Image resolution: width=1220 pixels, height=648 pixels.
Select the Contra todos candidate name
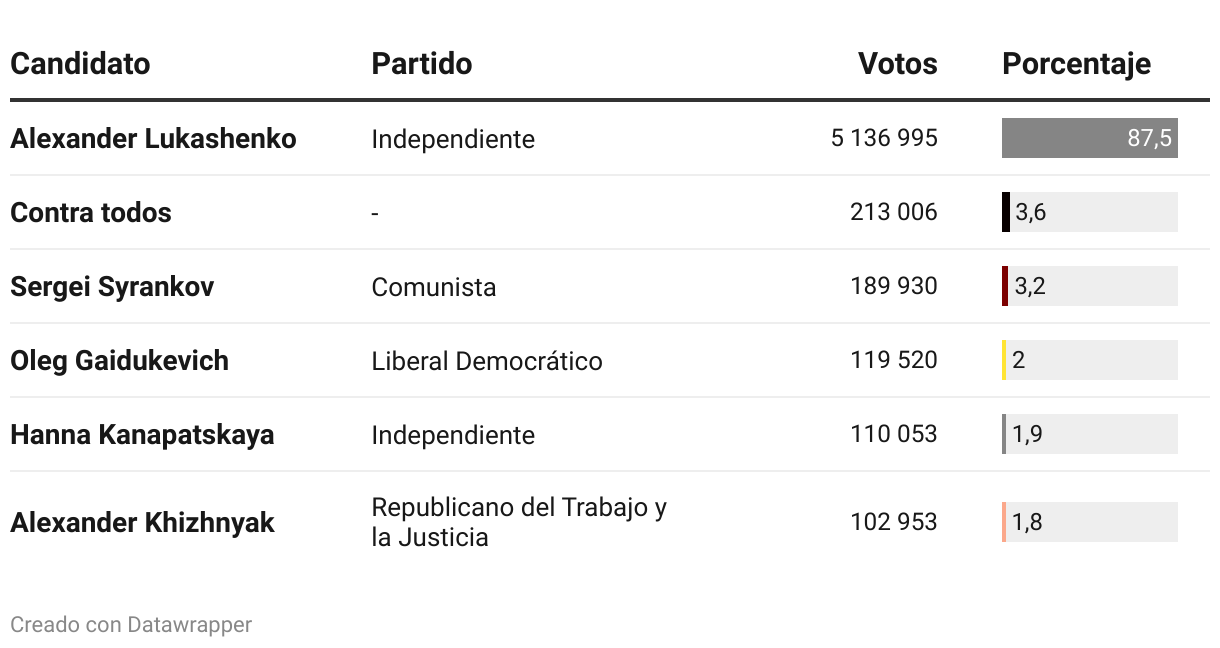click(x=91, y=212)
